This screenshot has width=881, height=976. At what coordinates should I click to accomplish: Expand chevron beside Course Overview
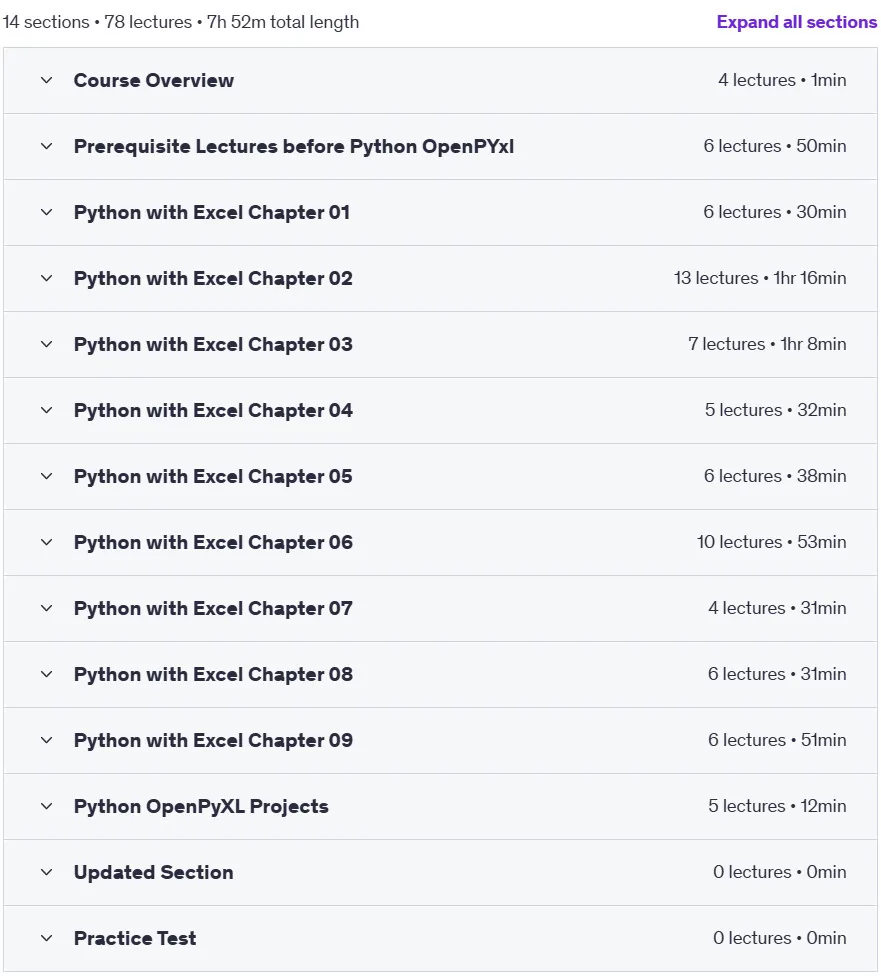(46, 80)
